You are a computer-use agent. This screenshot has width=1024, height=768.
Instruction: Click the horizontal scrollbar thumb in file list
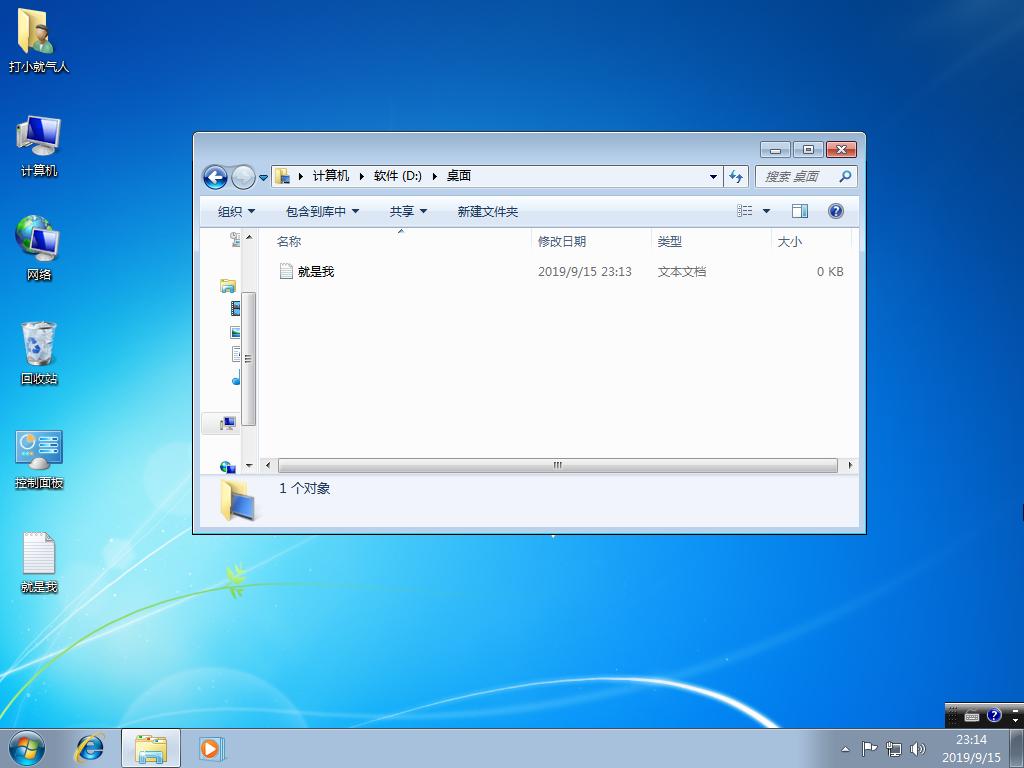pyautogui.click(x=557, y=465)
